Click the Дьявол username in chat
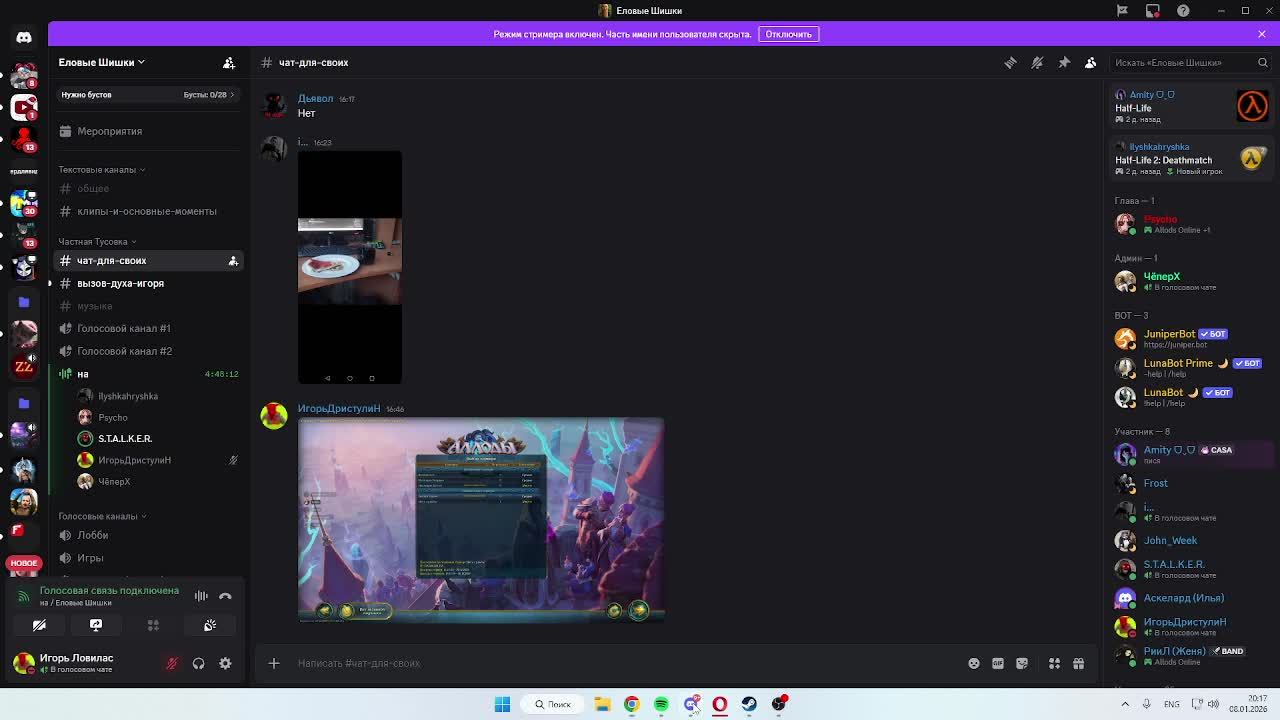This screenshot has height=720, width=1280. click(315, 98)
